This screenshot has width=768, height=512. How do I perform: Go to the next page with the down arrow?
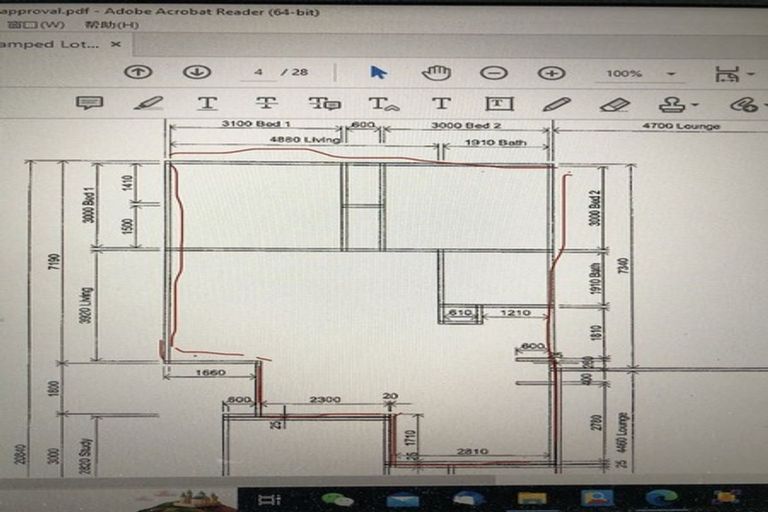pyautogui.click(x=196, y=72)
